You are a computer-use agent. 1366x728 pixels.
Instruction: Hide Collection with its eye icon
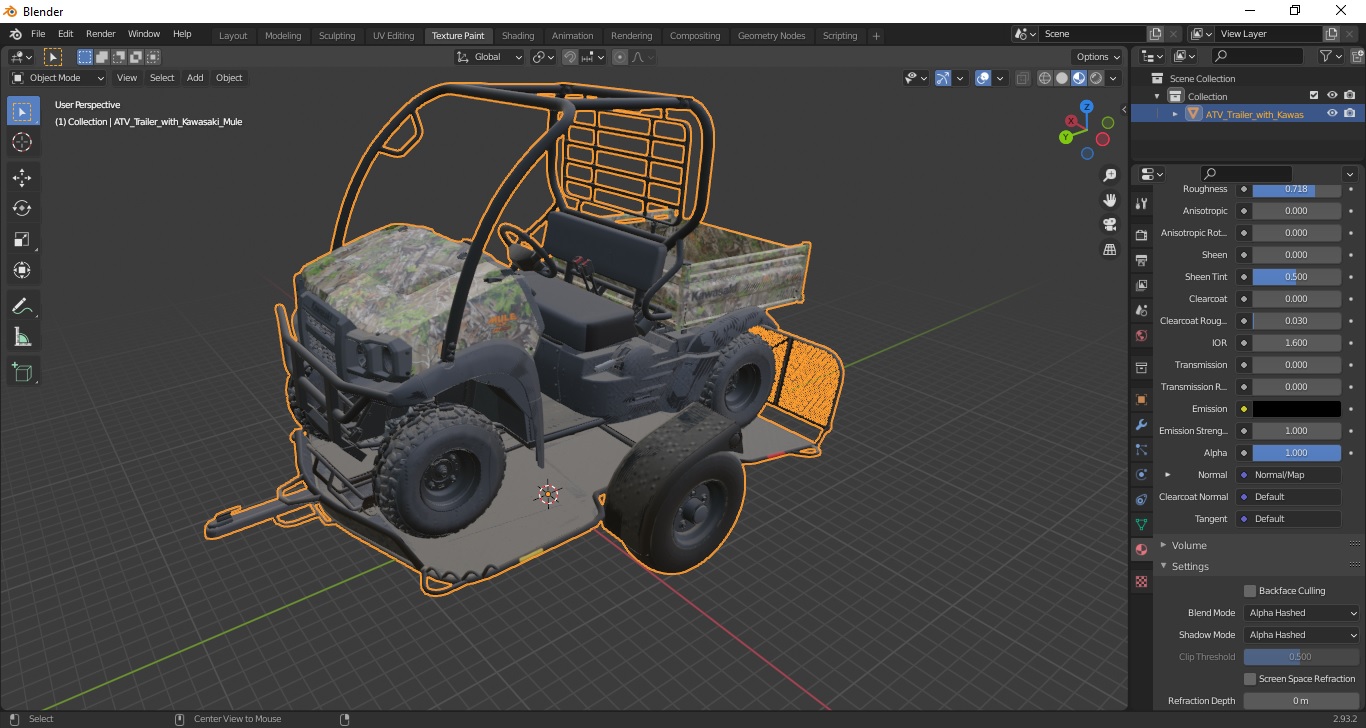(x=1332, y=96)
